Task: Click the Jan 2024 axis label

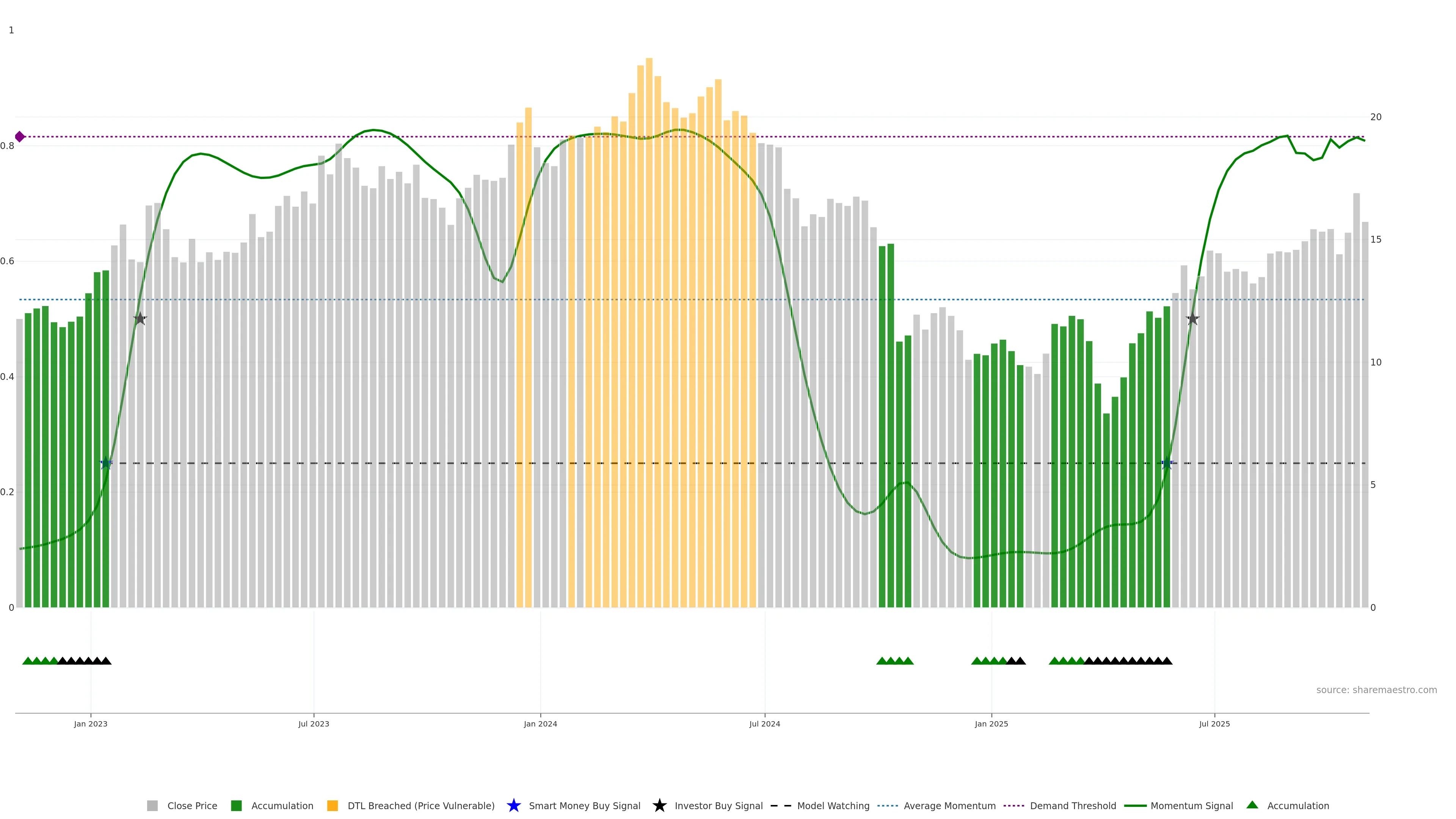Action: tap(540, 723)
